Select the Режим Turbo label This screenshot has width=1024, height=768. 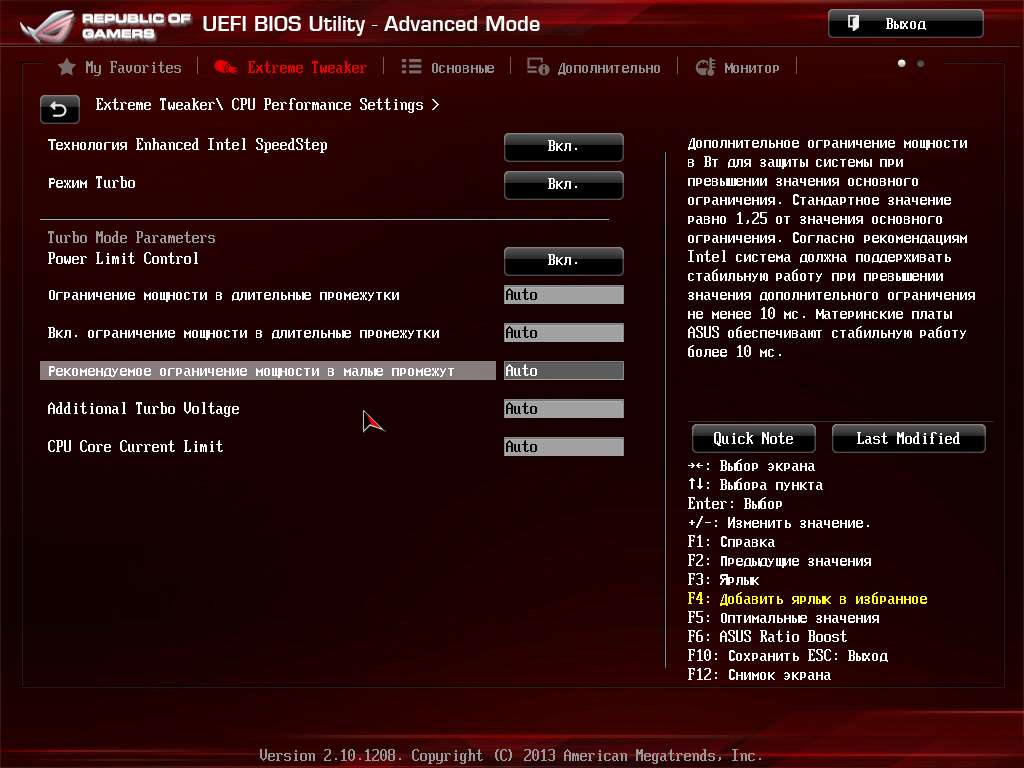tap(91, 183)
